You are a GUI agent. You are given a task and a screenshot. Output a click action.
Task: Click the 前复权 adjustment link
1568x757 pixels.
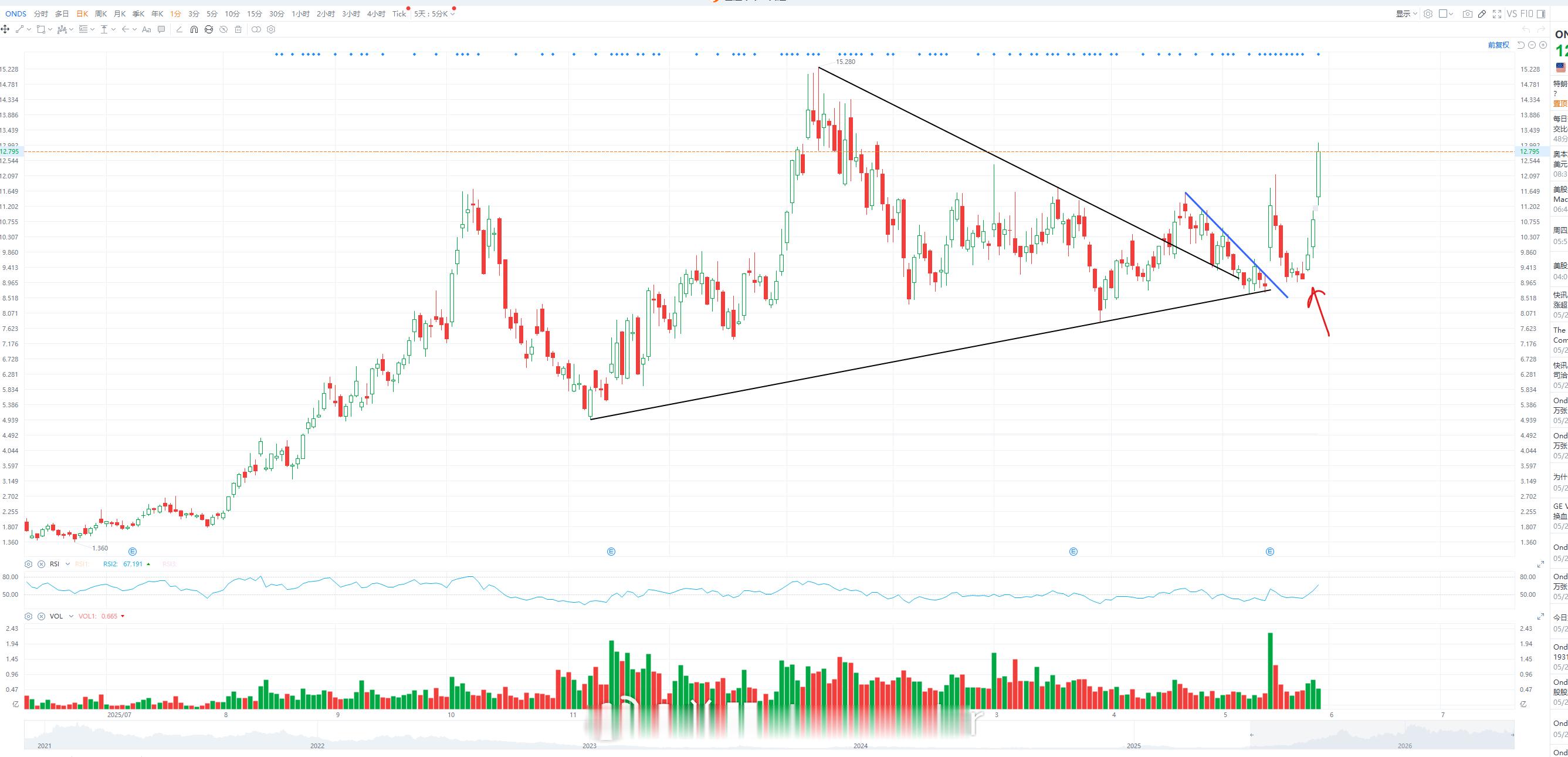[x=1499, y=45]
